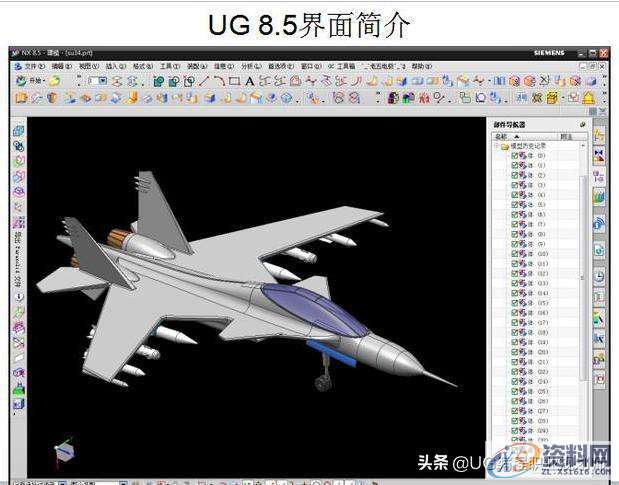The height and width of the screenshot is (485, 619).
Task: Uncheck the 体 (7) checkbox
Action: (x=514, y=224)
